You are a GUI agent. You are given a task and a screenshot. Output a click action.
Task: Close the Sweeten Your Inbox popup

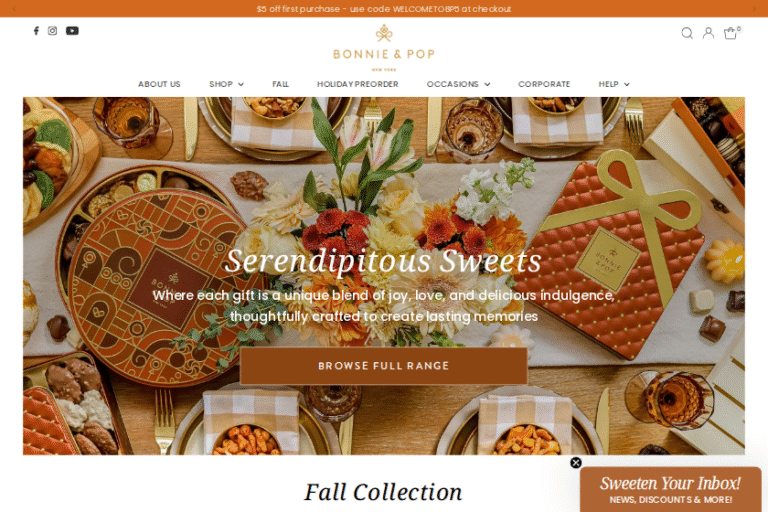point(576,463)
